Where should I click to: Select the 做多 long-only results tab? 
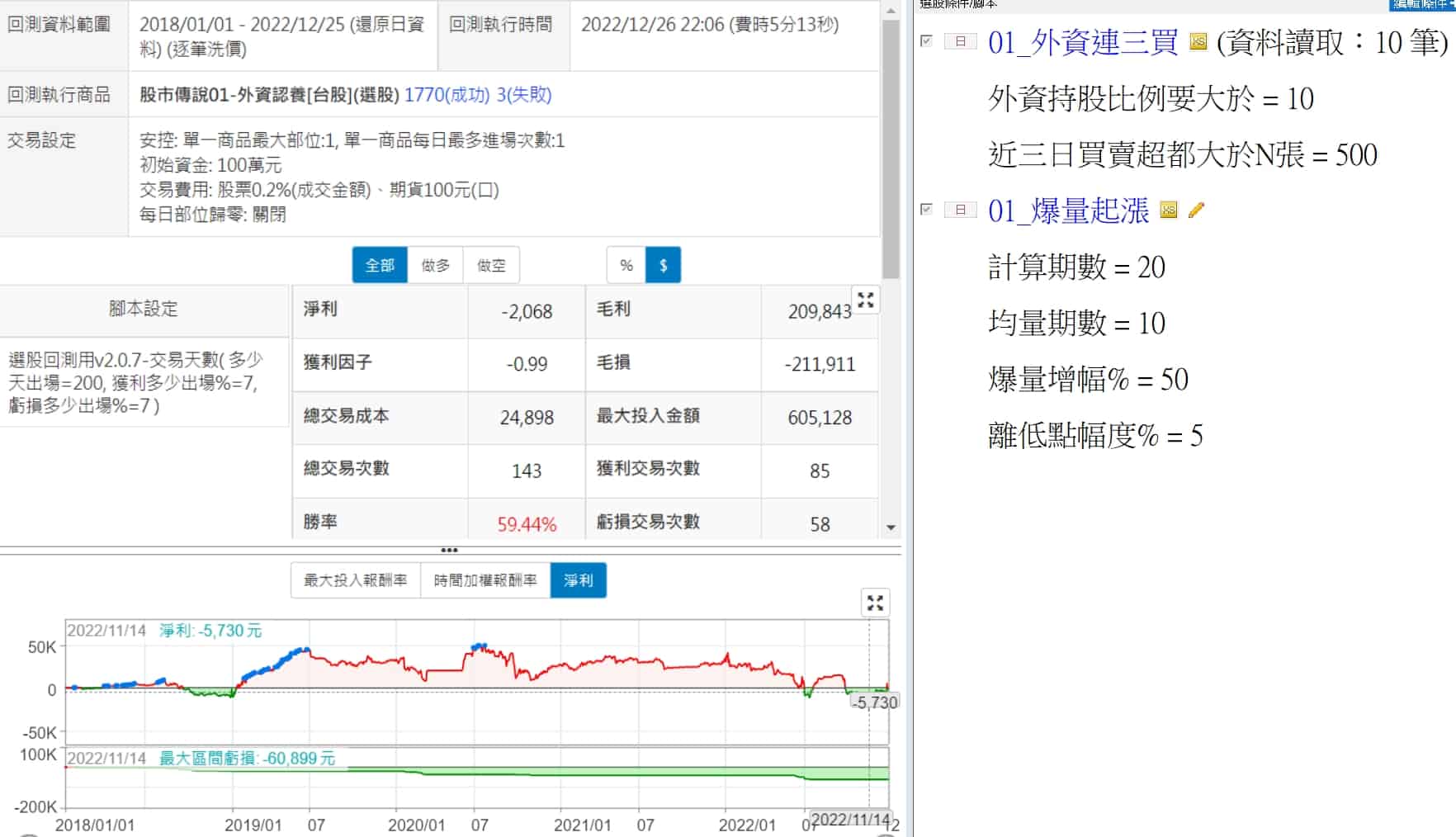coord(435,265)
